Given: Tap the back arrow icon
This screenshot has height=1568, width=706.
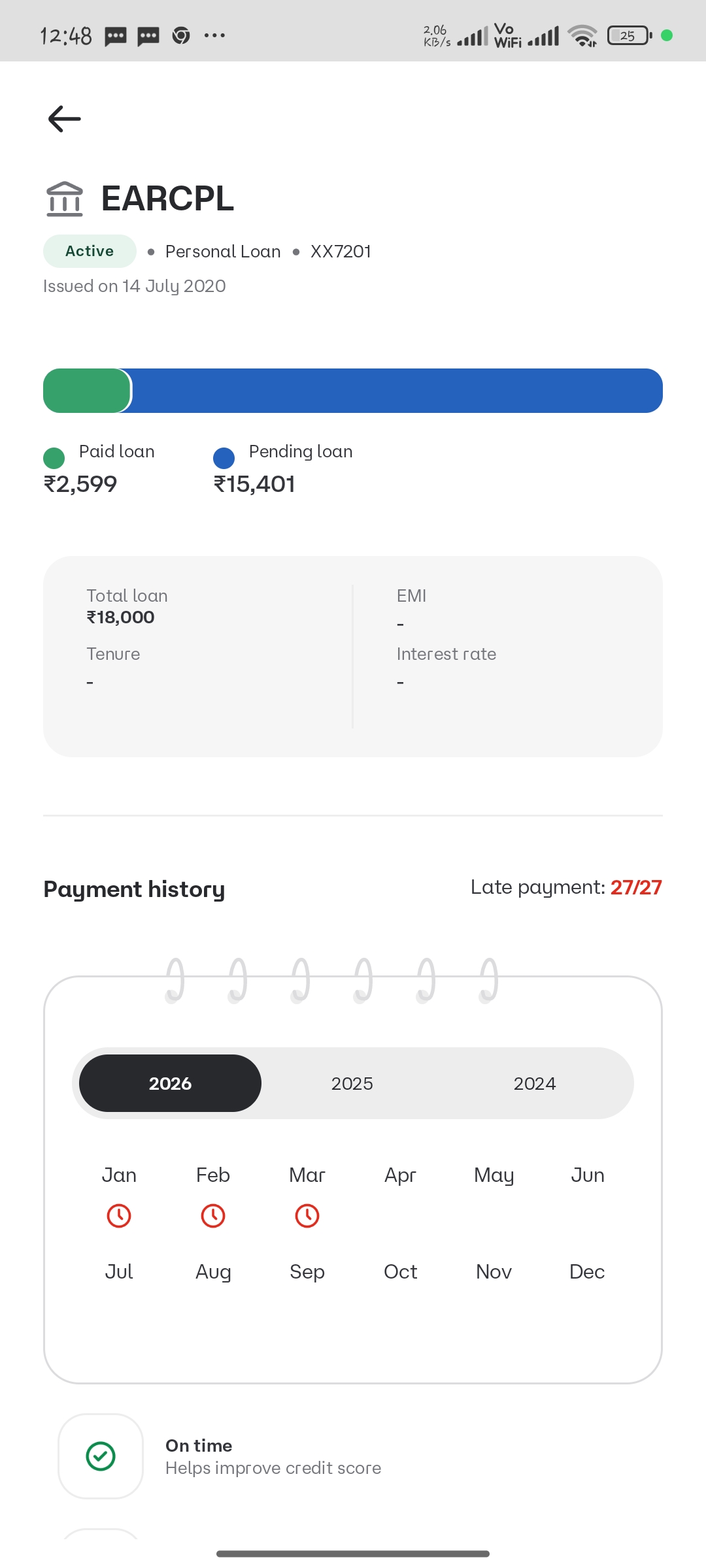Looking at the screenshot, I should pos(64,119).
